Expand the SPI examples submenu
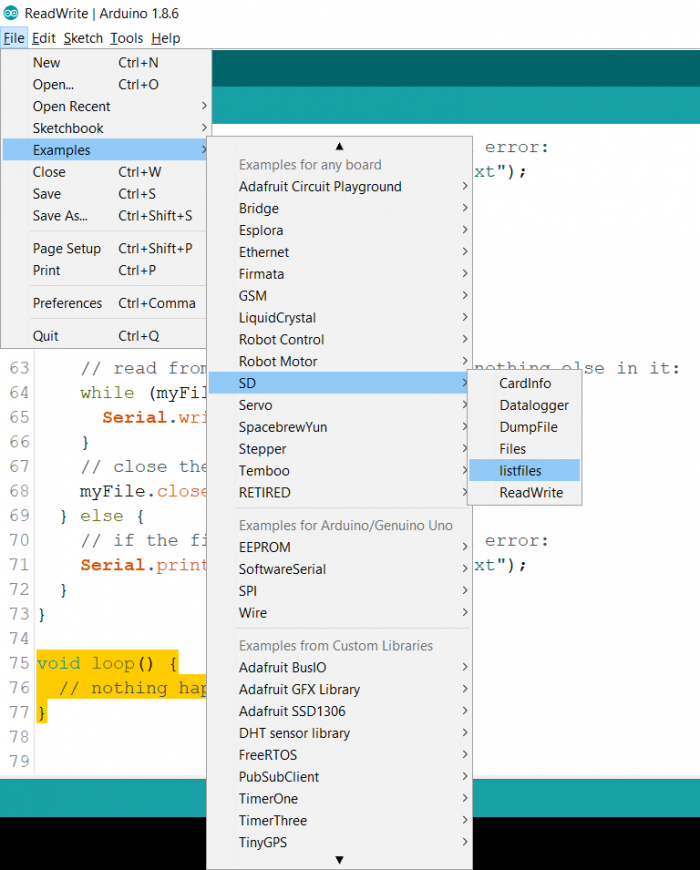 click(x=339, y=591)
